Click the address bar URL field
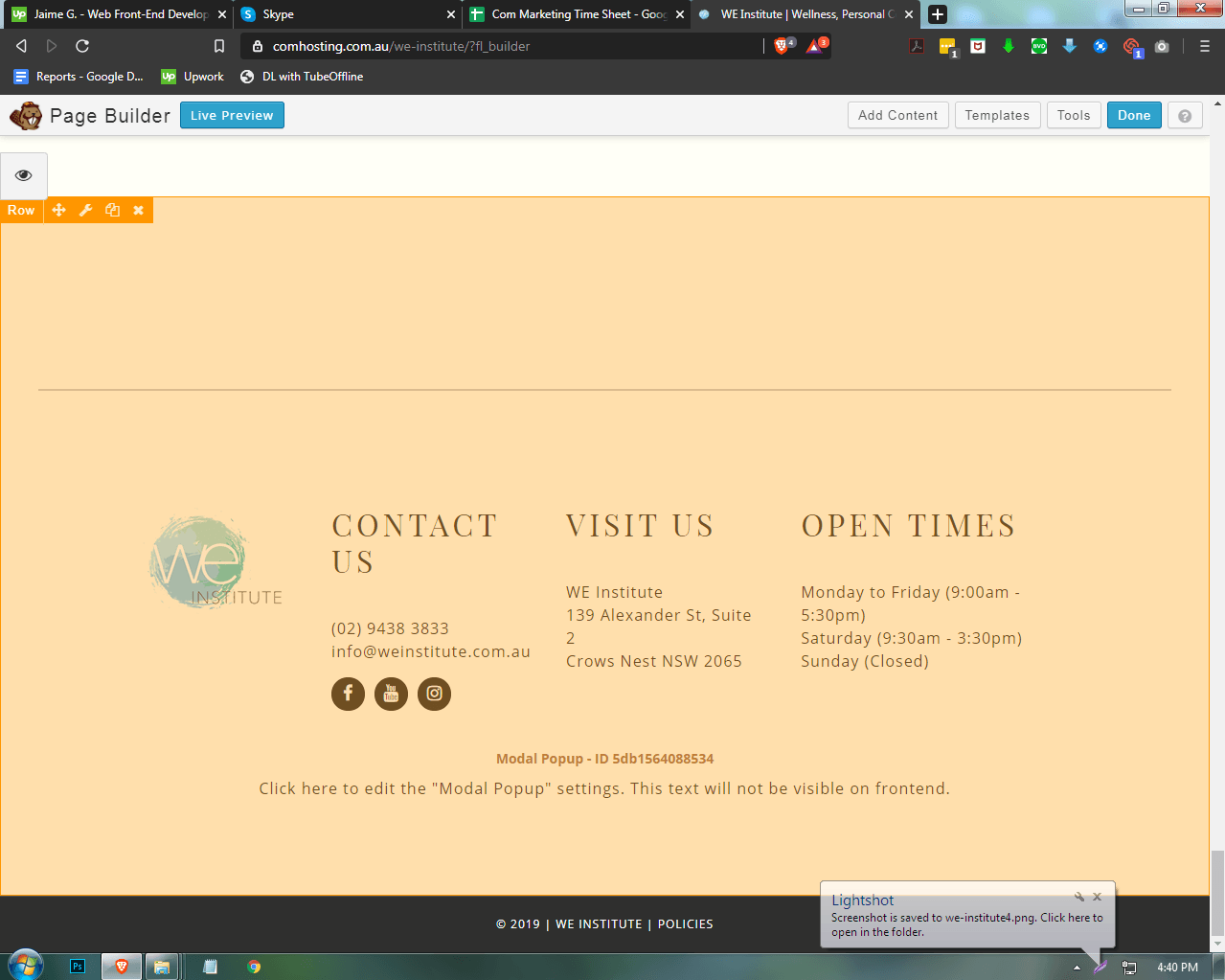This screenshot has height=980, width=1225. coord(503,46)
